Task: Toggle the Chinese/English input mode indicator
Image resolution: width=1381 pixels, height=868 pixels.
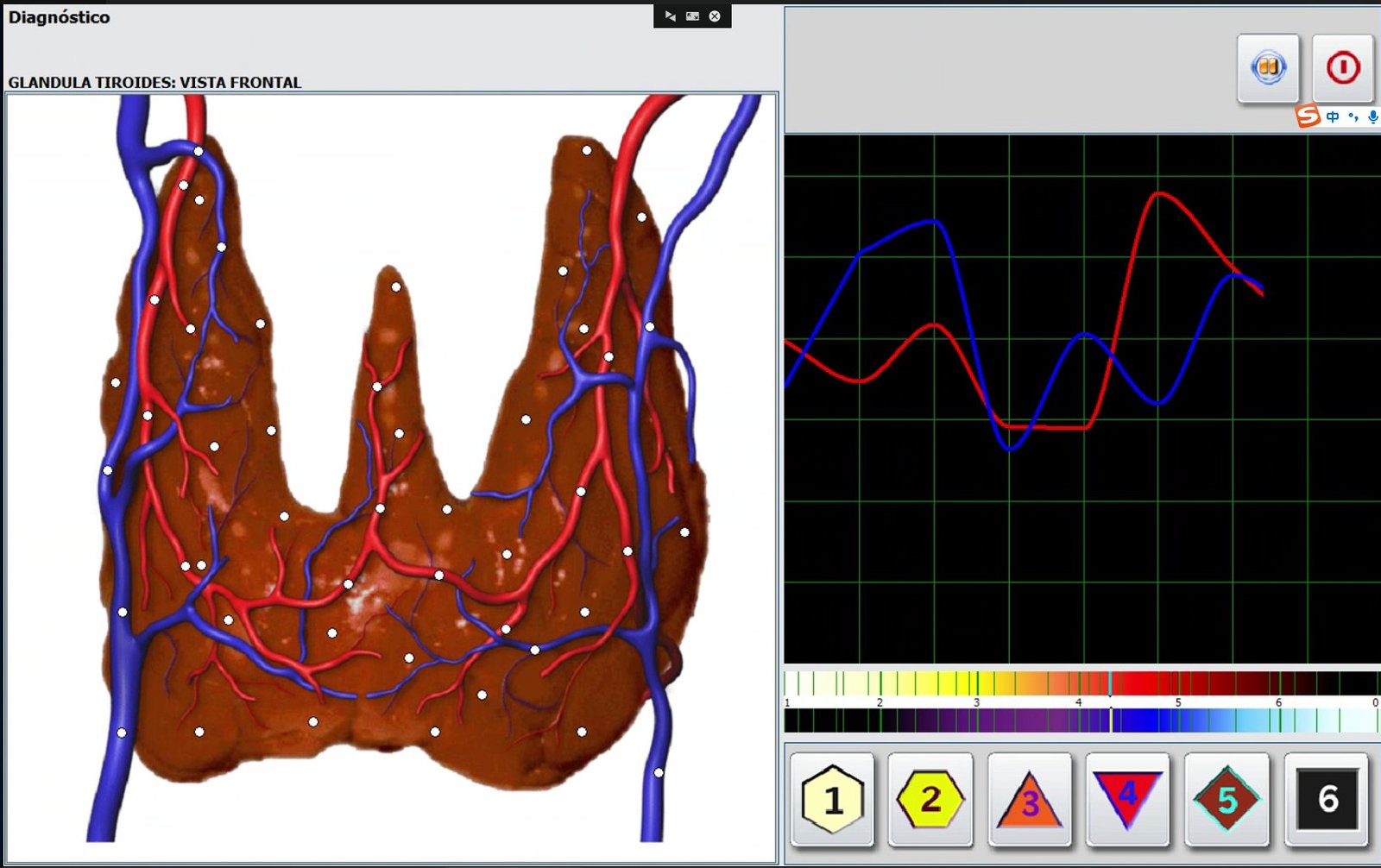Action: pos(1333,116)
